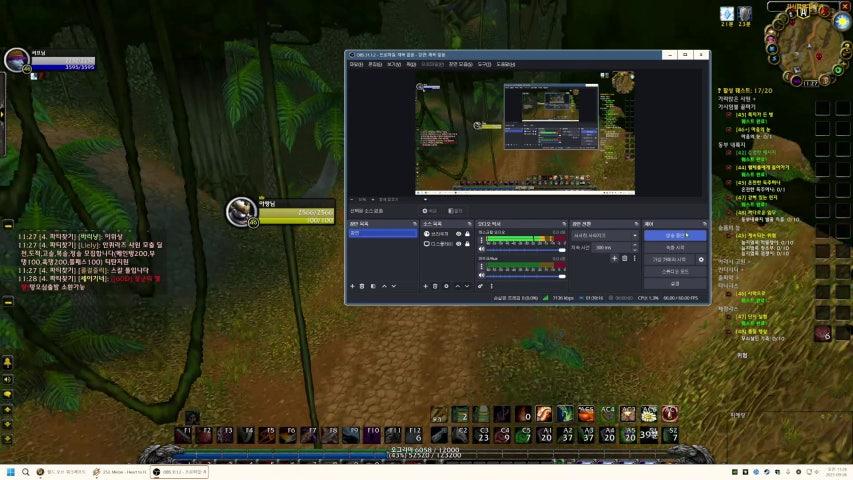Open source properties gear in Sources panel
Screen dimensions: 853x480
[x=446, y=286]
